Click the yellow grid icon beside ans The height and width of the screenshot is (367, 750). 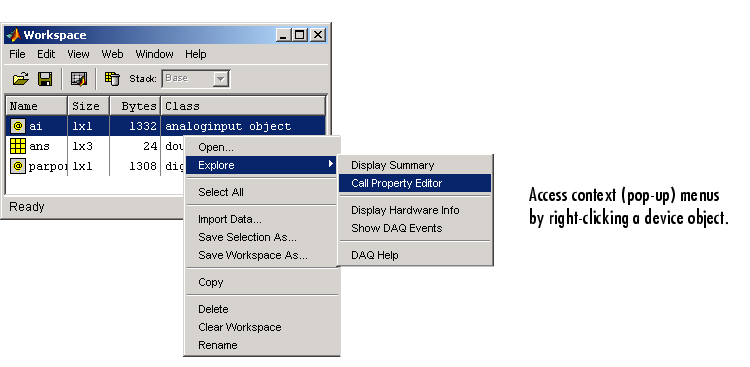[x=18, y=146]
